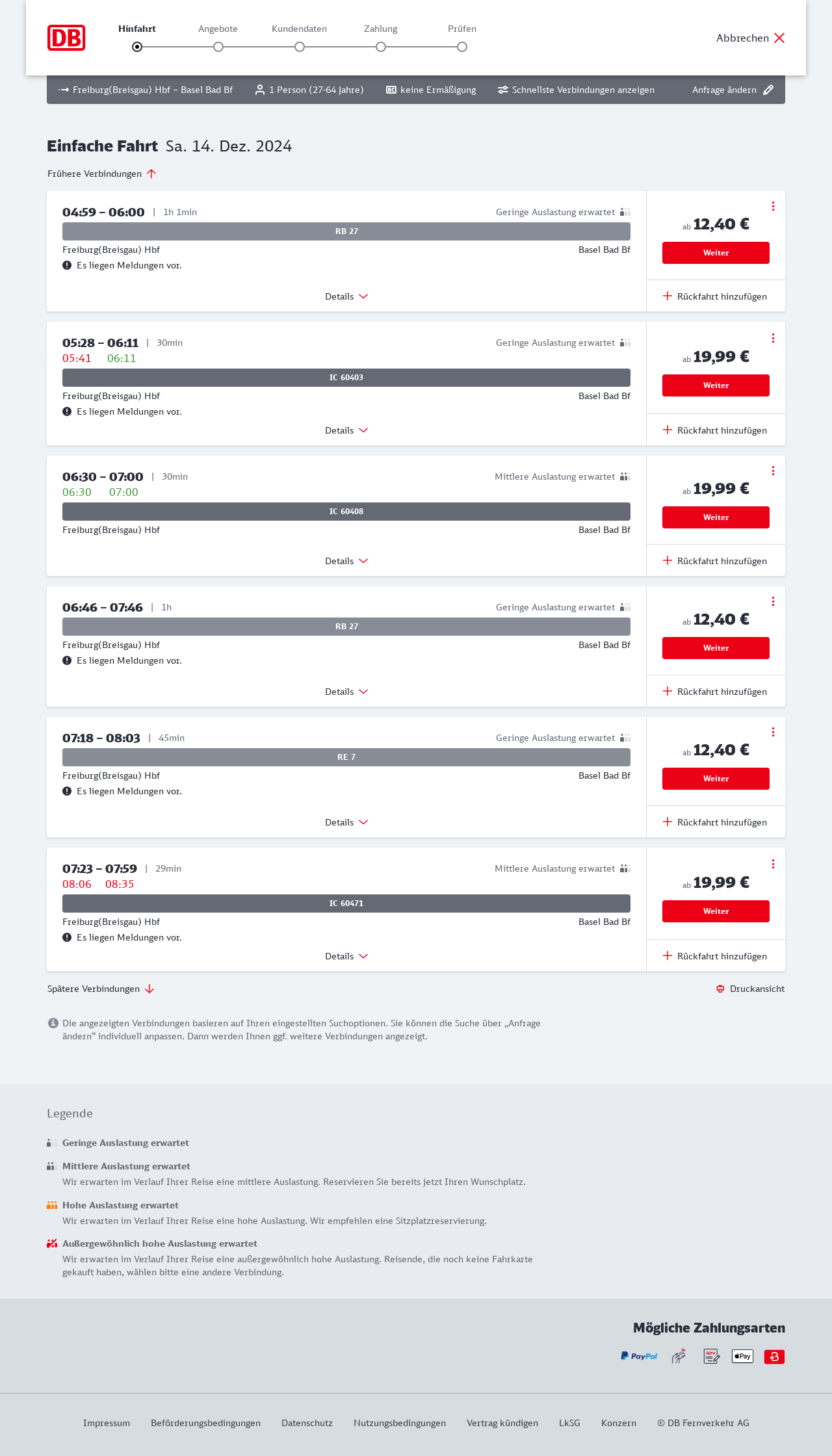The height and width of the screenshot is (1456, 832).
Task: Add return trip for the 06:46 connection
Action: [715, 692]
